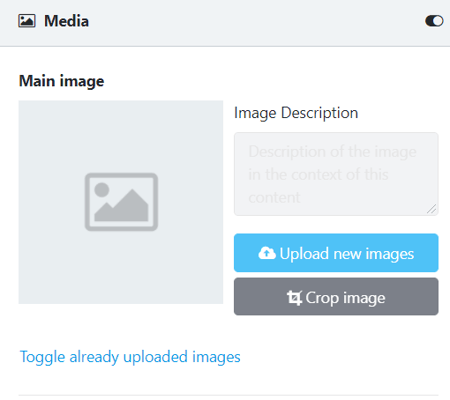
Task: Open Toggle already uploaded images link
Action: [x=130, y=357]
